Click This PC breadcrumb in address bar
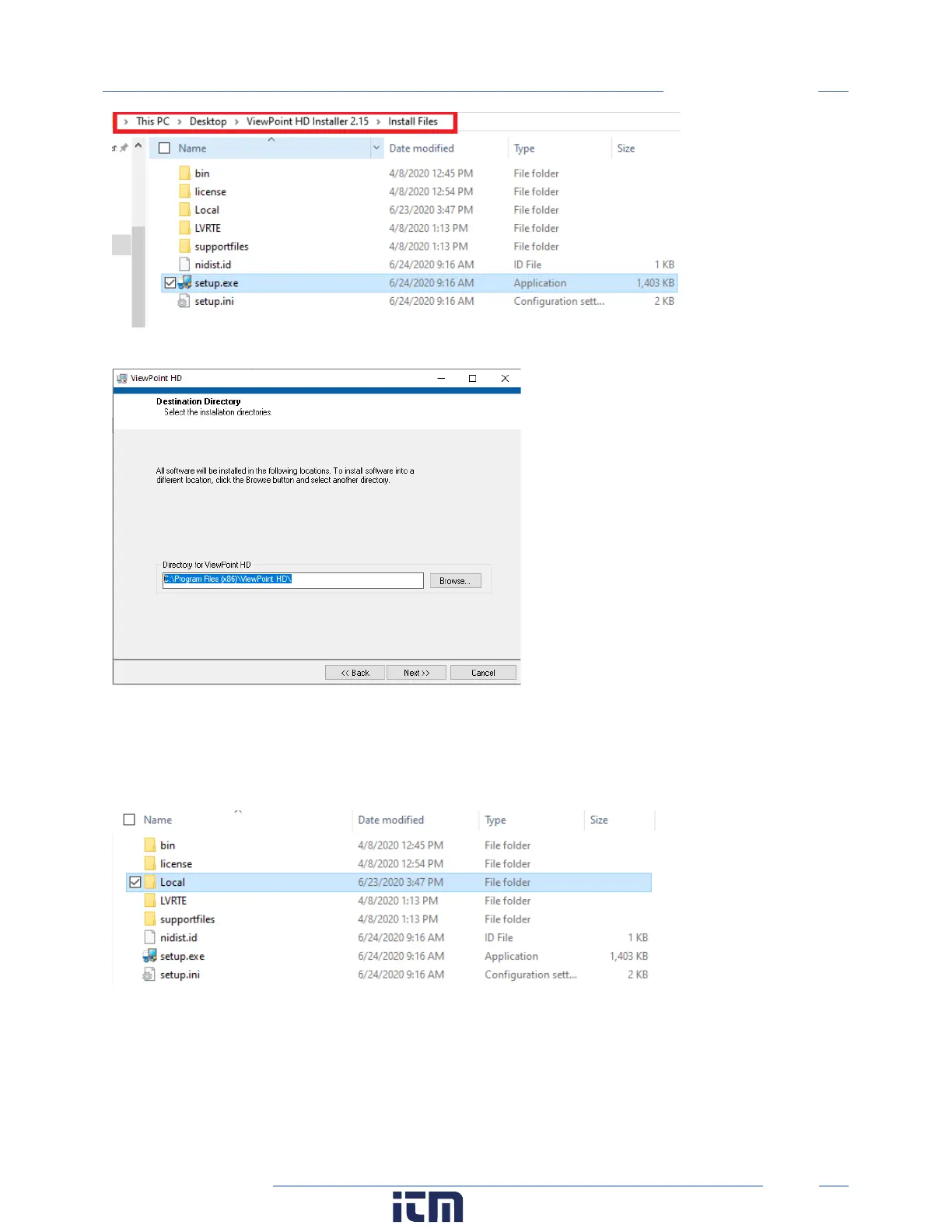Screen dimensions: 952x1232 pos(152,121)
